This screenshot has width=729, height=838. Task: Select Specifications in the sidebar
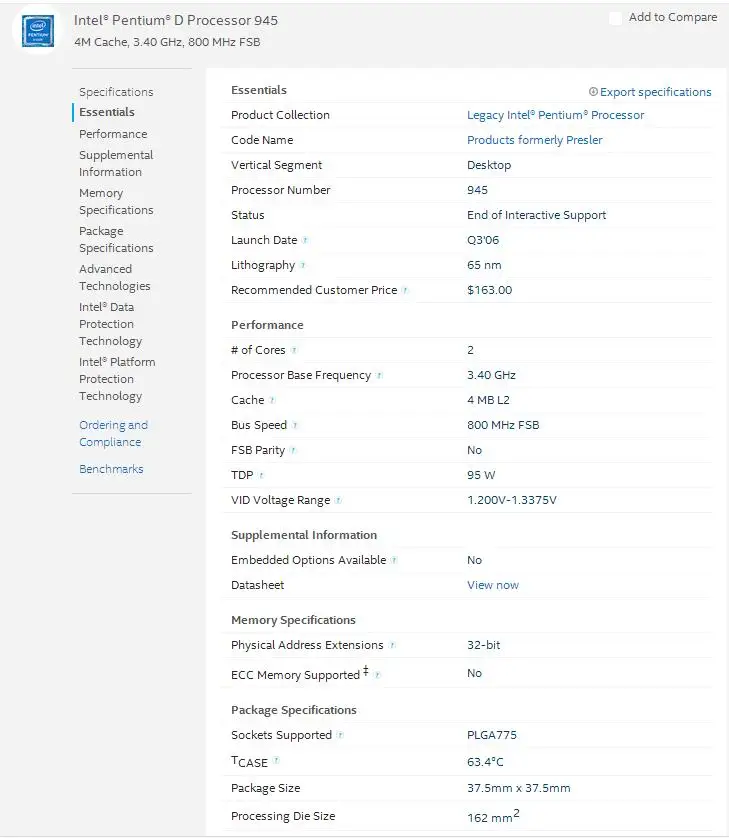(x=116, y=92)
